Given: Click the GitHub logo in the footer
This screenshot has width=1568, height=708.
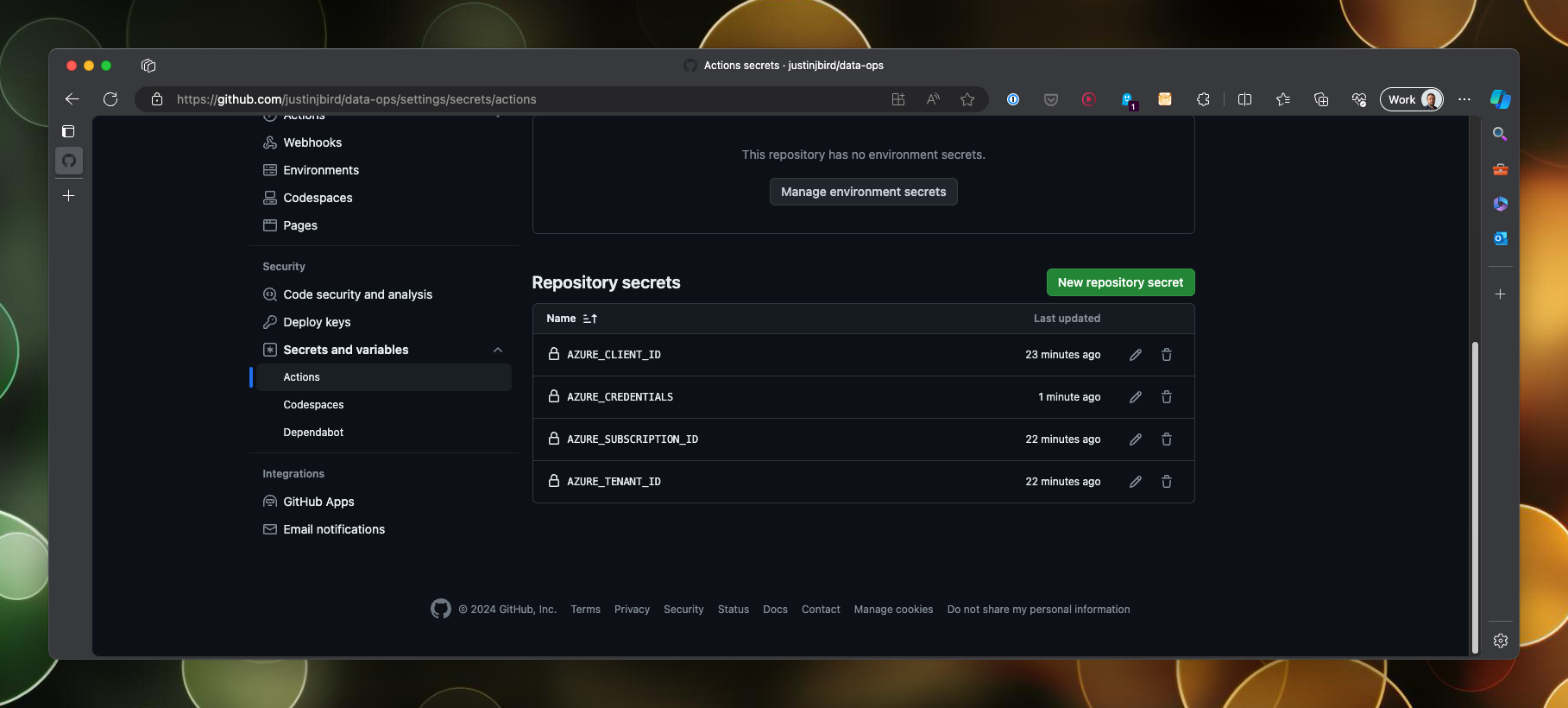Looking at the screenshot, I should pos(441,609).
